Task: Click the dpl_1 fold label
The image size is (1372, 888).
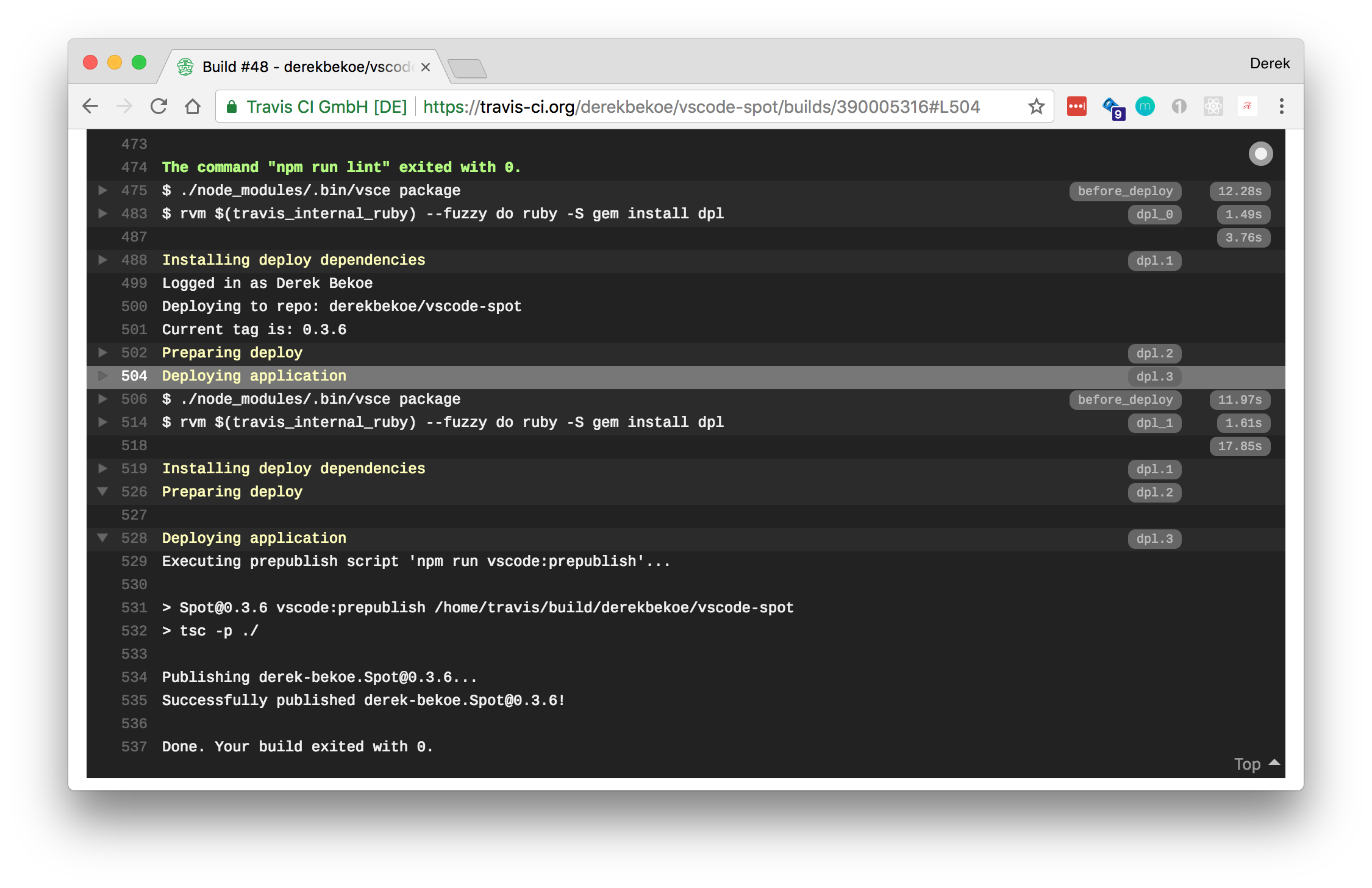Action: coord(1154,423)
